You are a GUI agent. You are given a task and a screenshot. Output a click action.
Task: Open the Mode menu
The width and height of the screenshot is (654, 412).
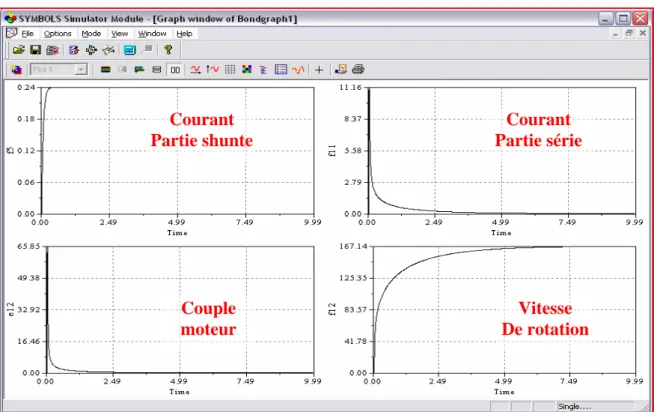[x=91, y=34]
